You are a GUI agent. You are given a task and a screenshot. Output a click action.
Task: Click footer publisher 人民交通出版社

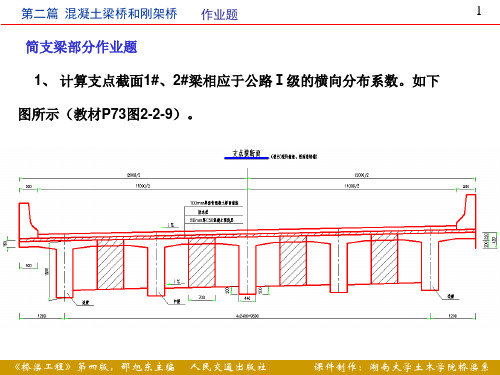(x=229, y=367)
